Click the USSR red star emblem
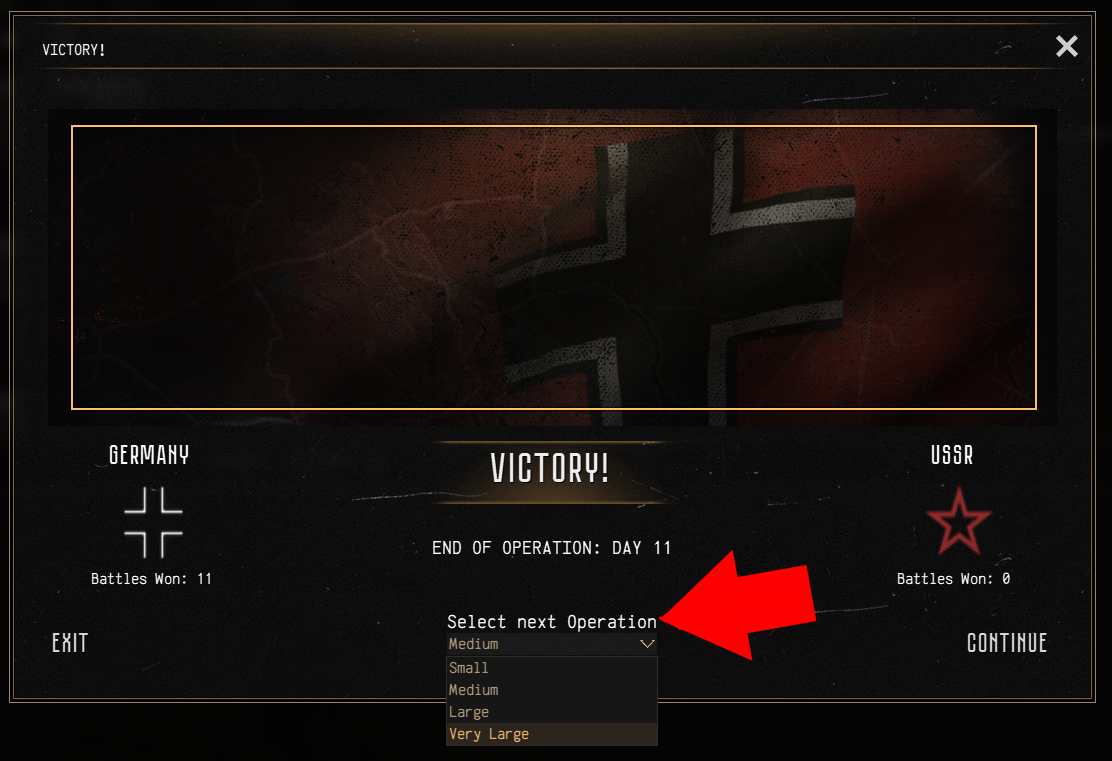This screenshot has height=761, width=1112. (x=958, y=521)
